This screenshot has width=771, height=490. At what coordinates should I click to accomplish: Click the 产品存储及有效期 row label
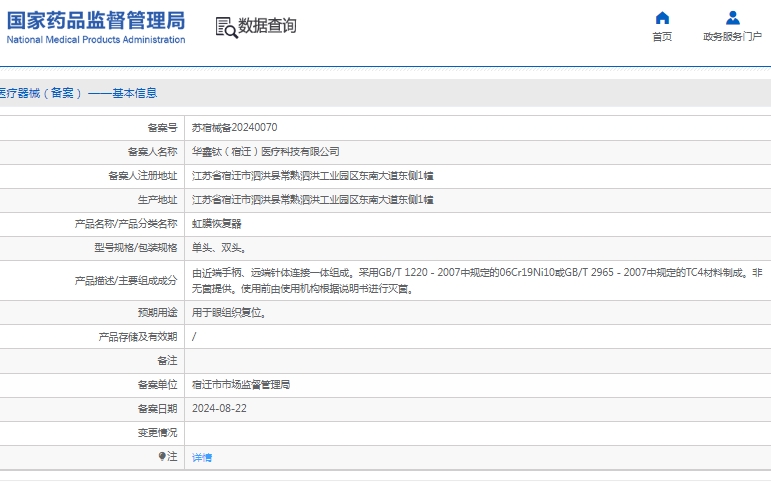(x=138, y=337)
